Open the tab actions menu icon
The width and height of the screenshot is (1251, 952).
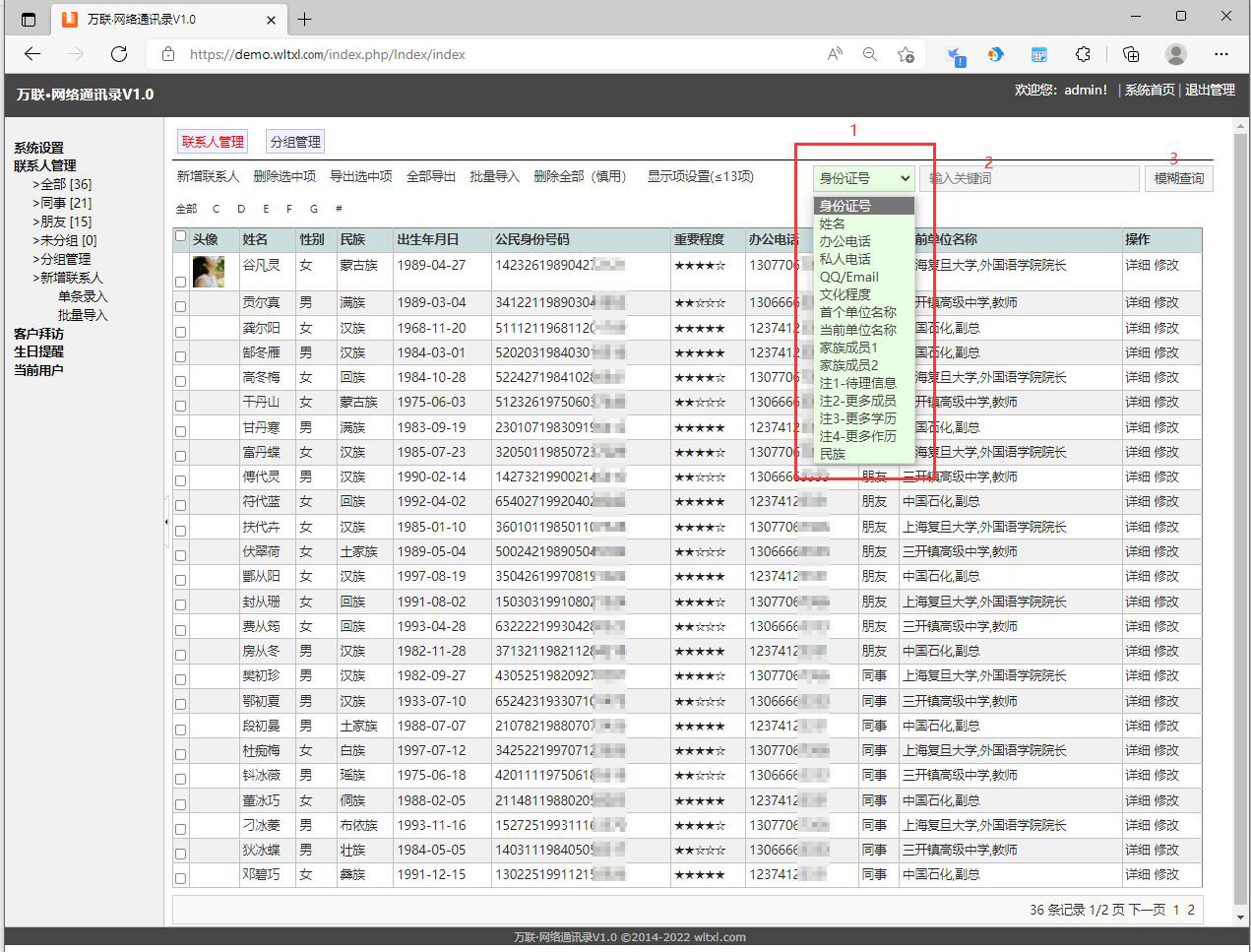tap(28, 19)
